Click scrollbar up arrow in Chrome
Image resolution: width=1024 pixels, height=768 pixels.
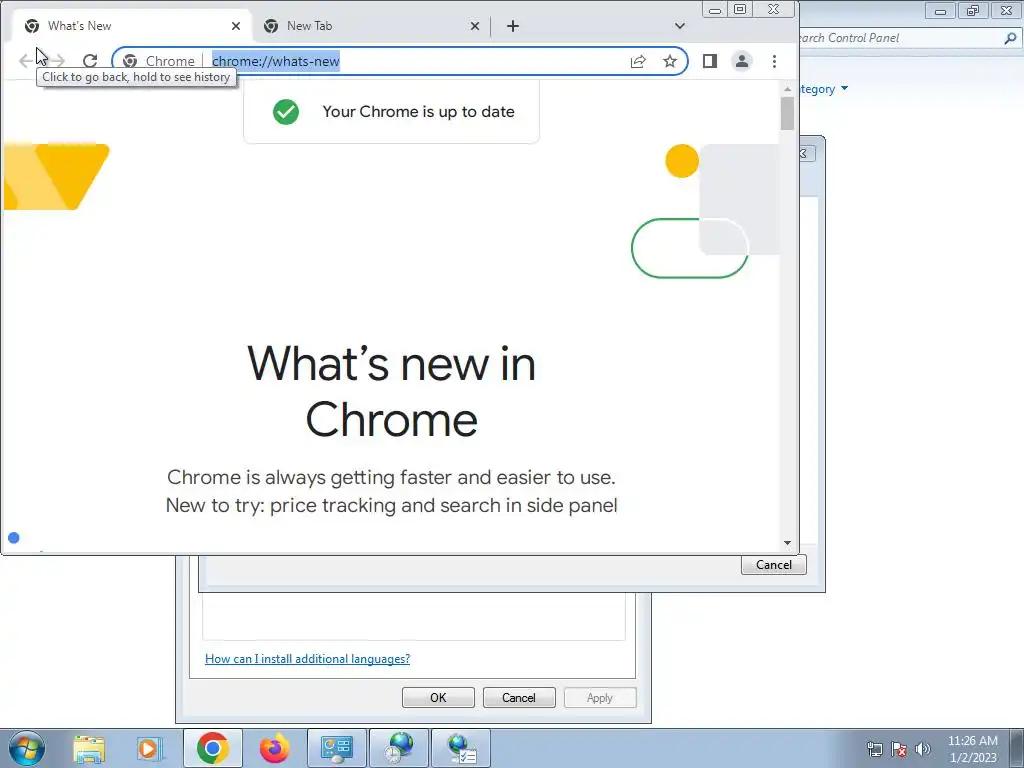click(787, 89)
